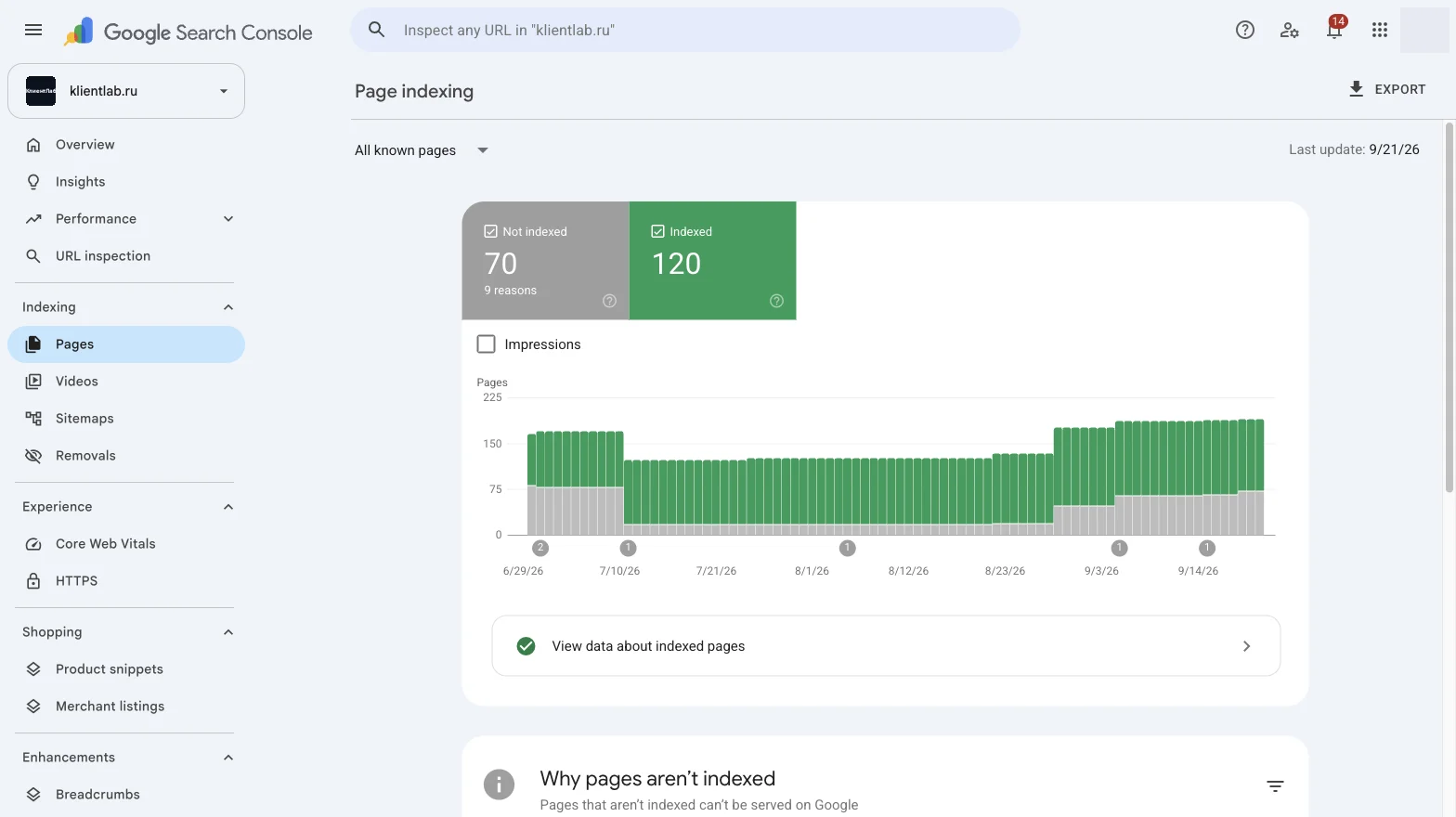Enable the Impressions checkbox
This screenshot has height=817, width=1456.
click(486, 344)
